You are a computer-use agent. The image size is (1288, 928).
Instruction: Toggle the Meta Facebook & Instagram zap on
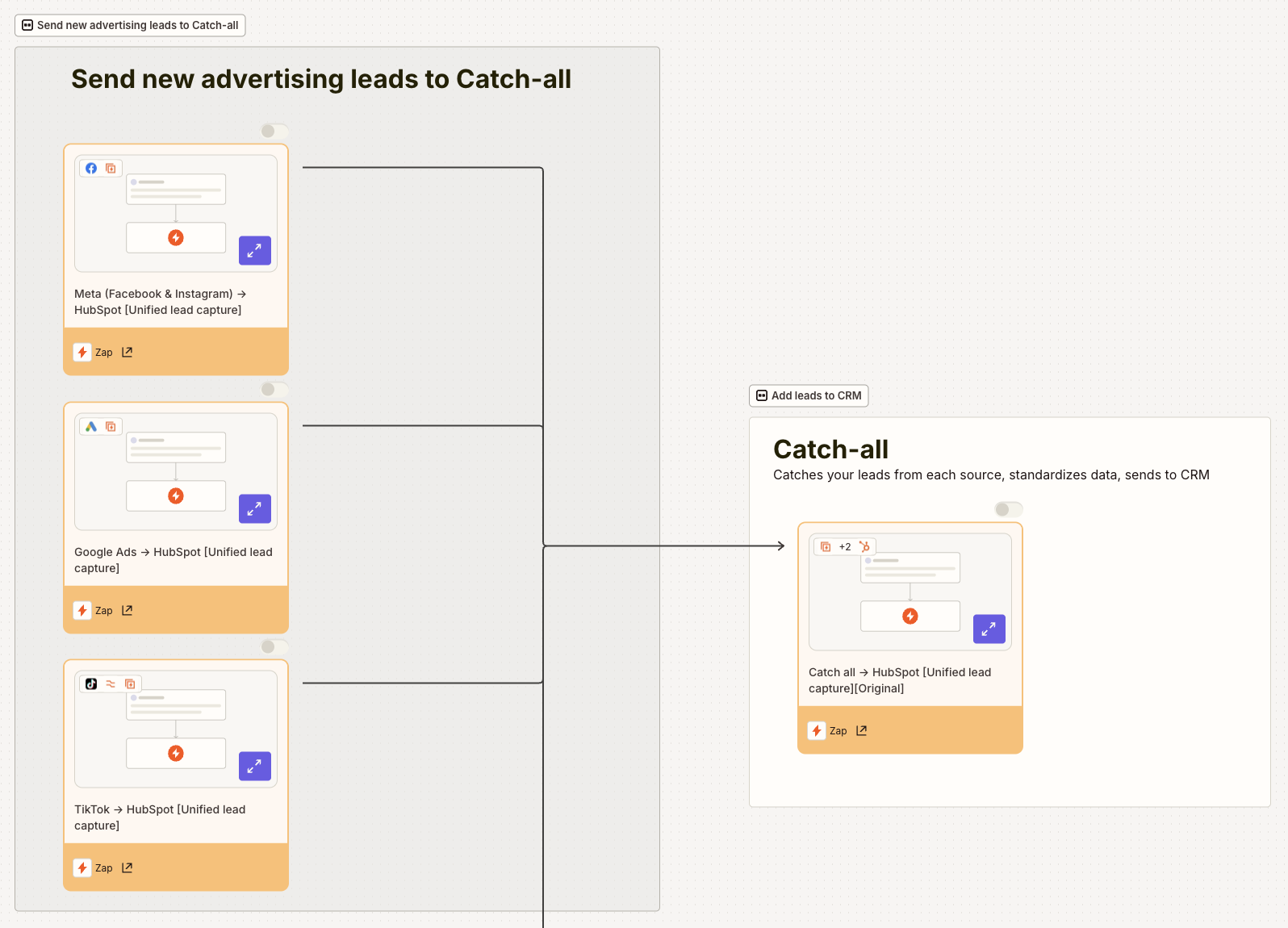coord(274,131)
